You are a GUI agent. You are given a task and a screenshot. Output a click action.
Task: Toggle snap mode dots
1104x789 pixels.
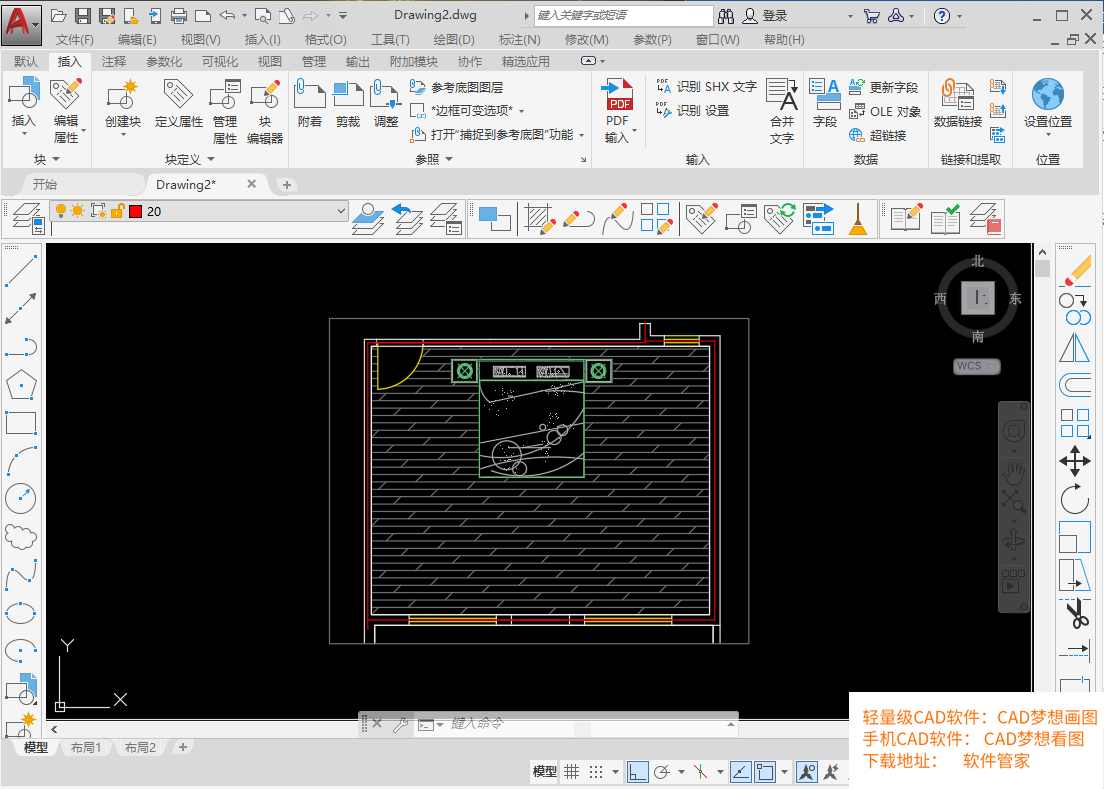tap(596, 772)
